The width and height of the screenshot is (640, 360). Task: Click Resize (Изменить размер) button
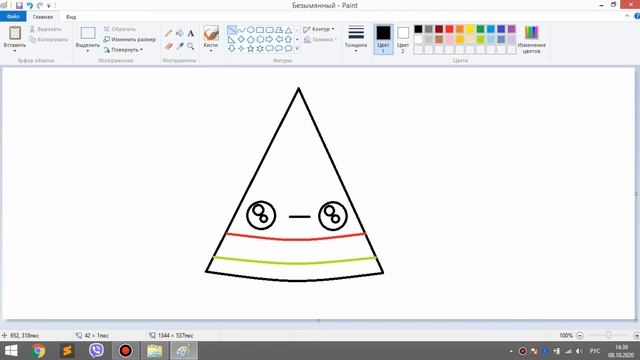tap(129, 40)
